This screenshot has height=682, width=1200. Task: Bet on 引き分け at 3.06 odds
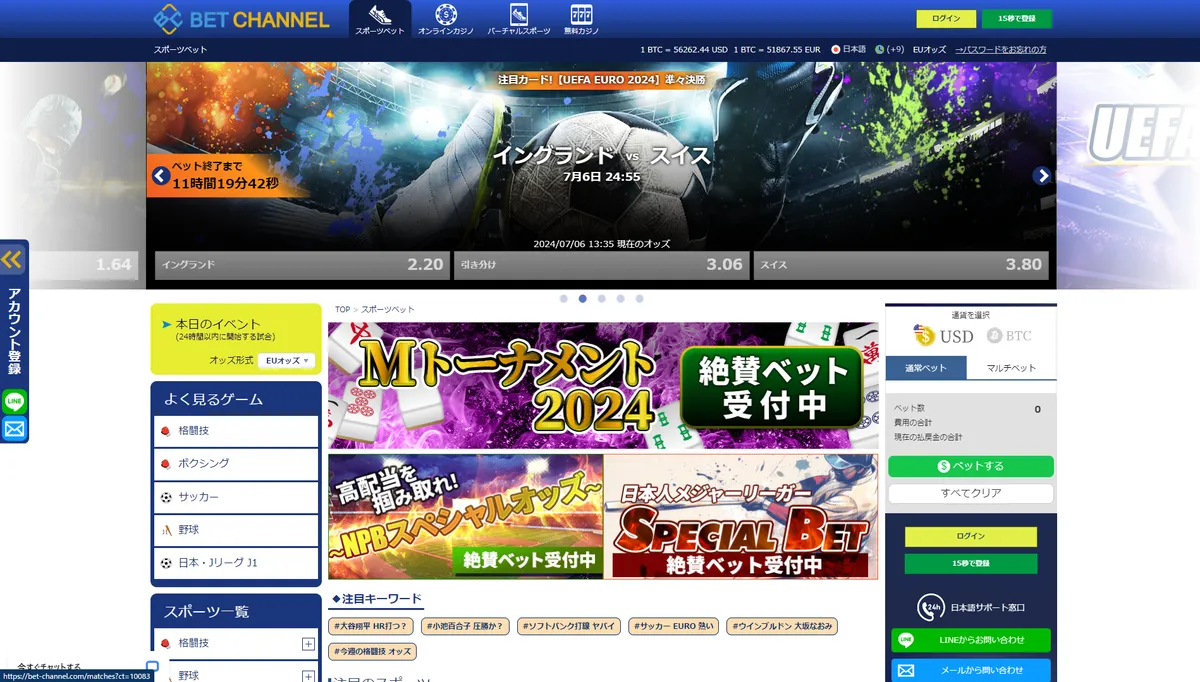tap(601, 265)
